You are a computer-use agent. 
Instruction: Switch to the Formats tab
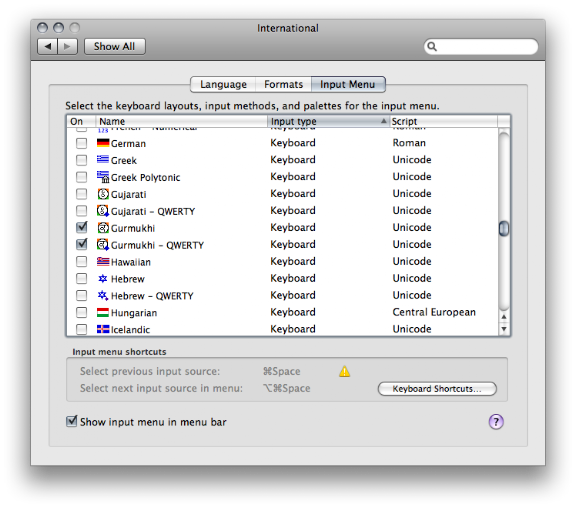coord(283,84)
